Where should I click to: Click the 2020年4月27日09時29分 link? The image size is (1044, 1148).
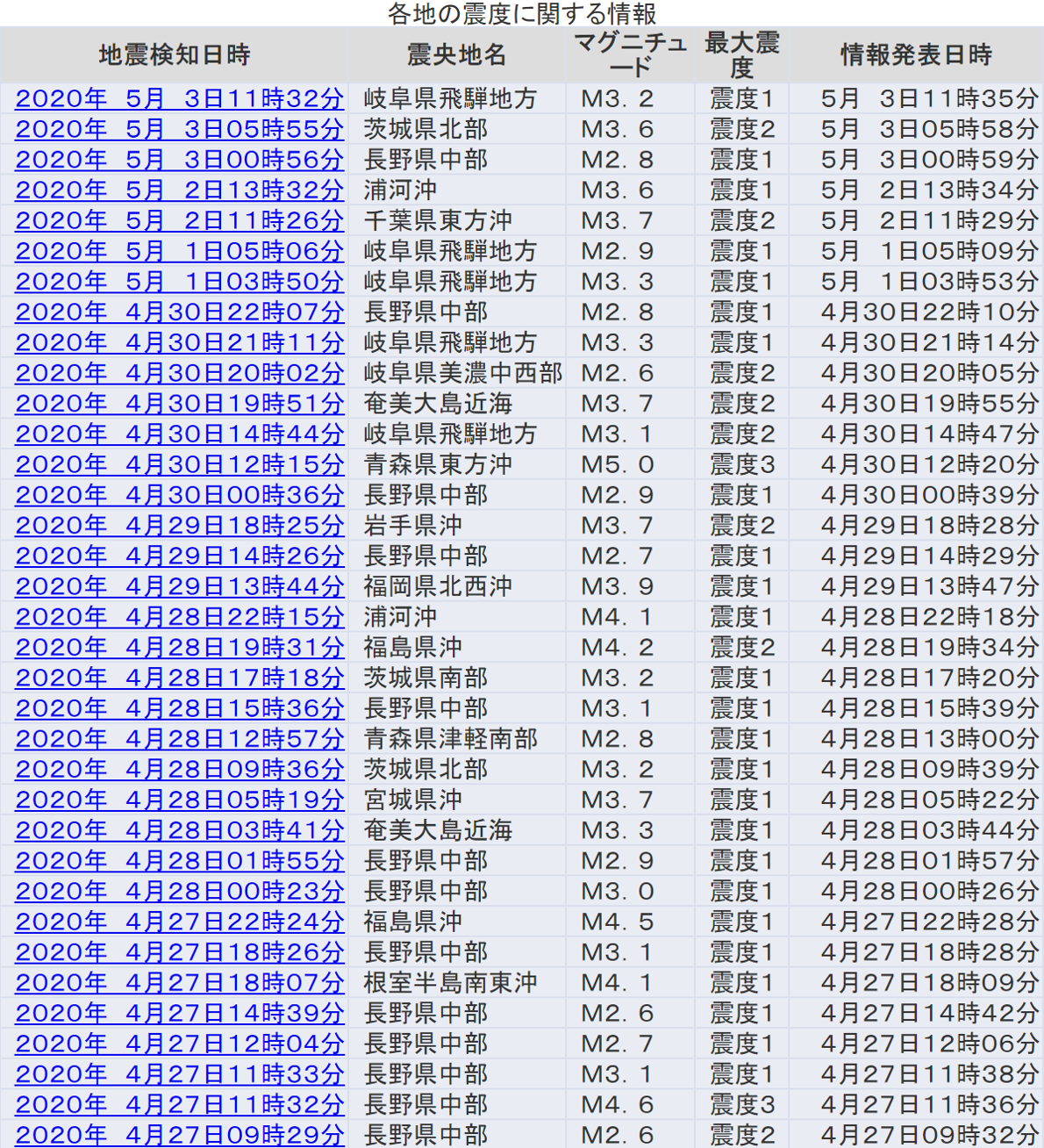(x=179, y=1135)
